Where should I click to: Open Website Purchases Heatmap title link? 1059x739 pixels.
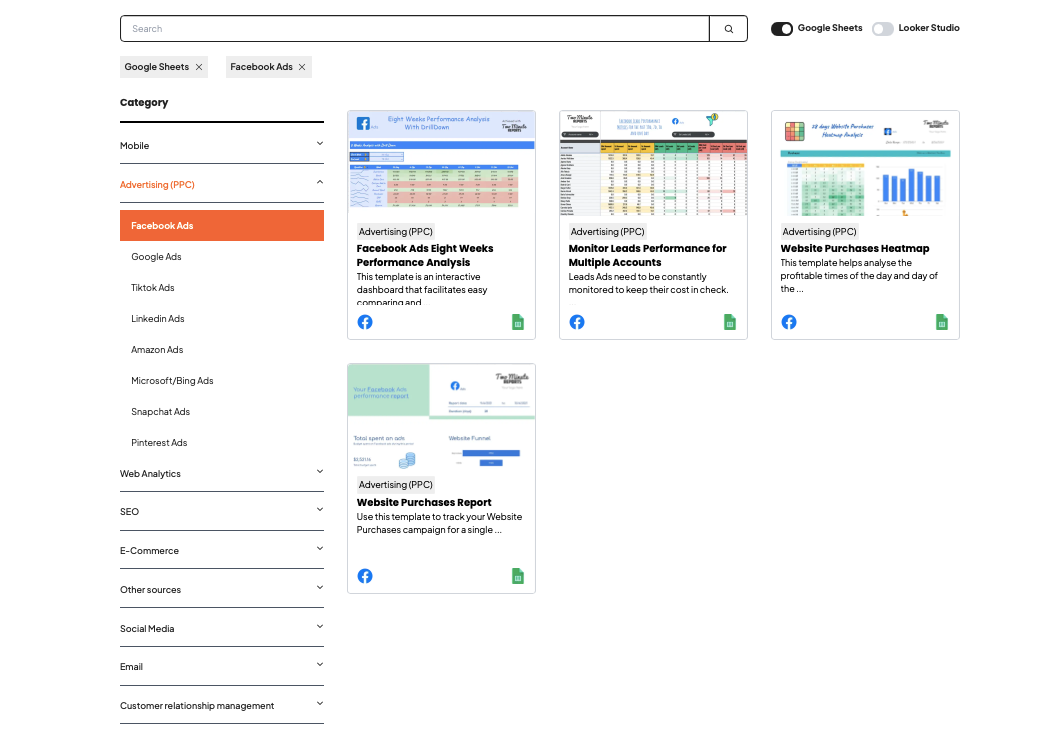click(x=854, y=249)
